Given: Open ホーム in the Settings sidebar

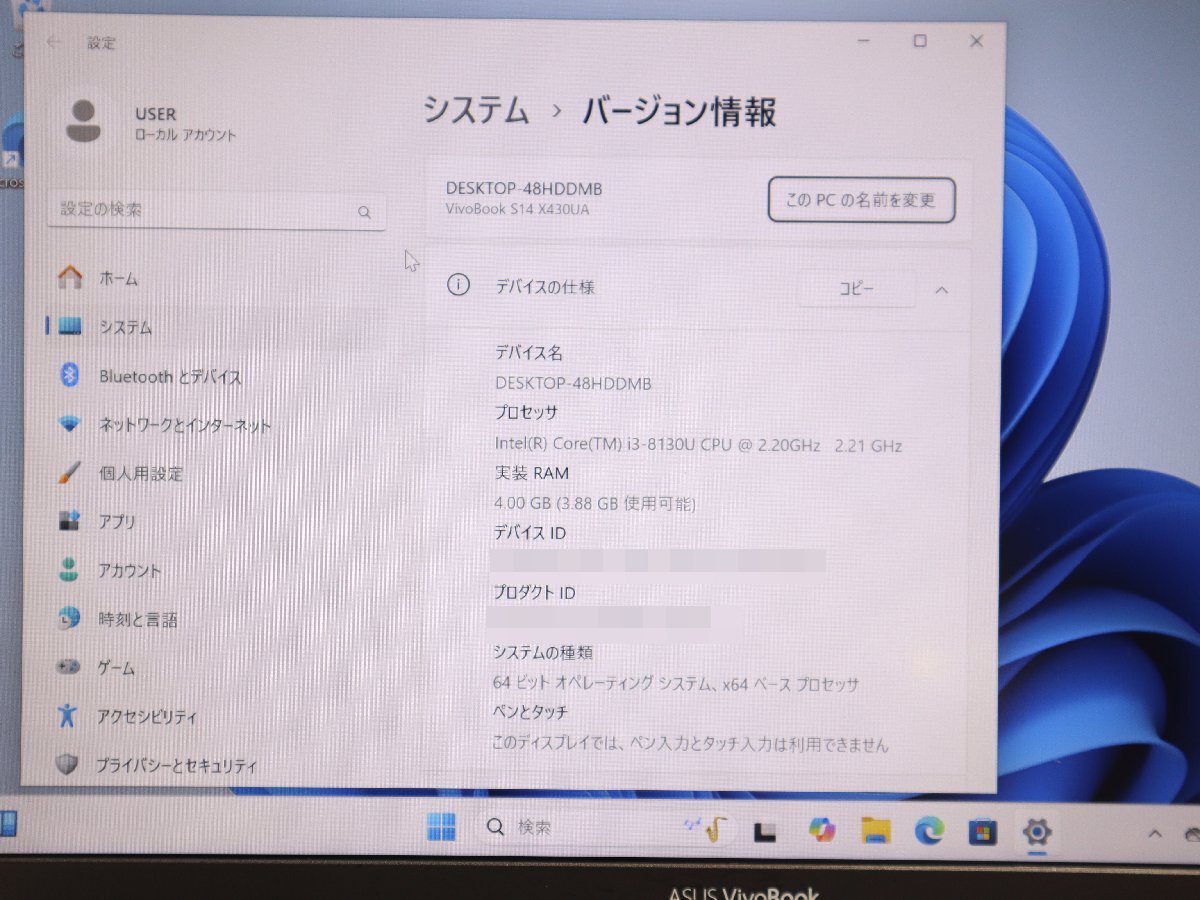Looking at the screenshot, I should (120, 279).
